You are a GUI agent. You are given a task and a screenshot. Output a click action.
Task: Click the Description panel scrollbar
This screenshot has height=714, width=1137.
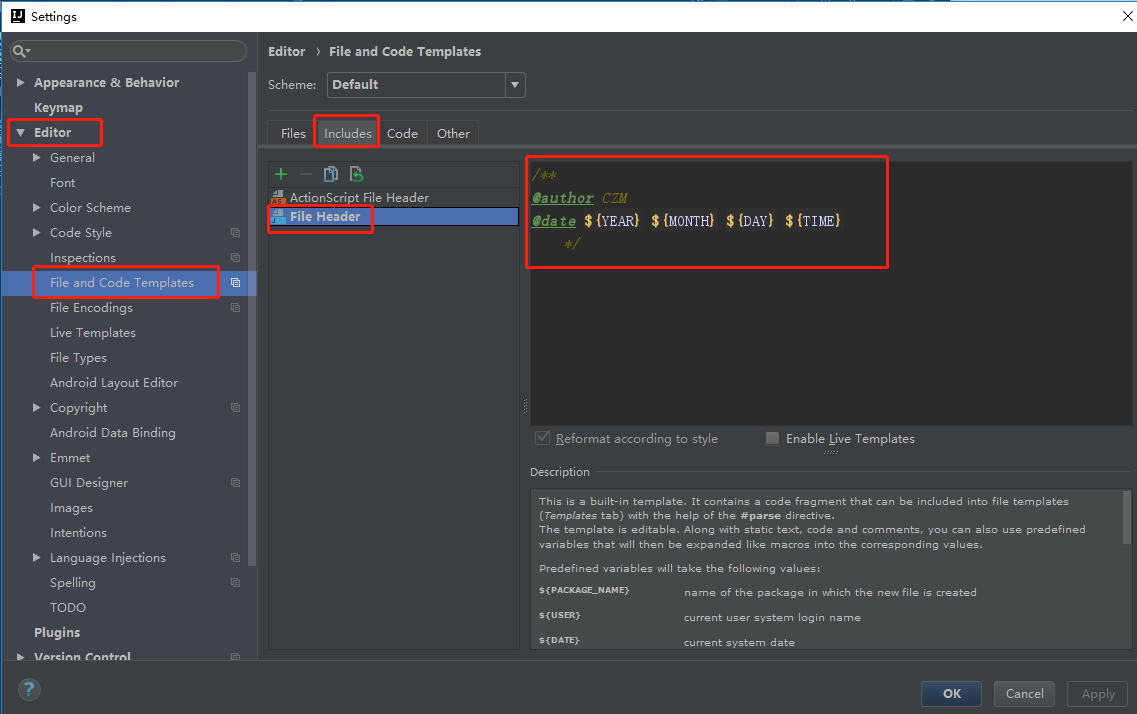tap(1127, 517)
